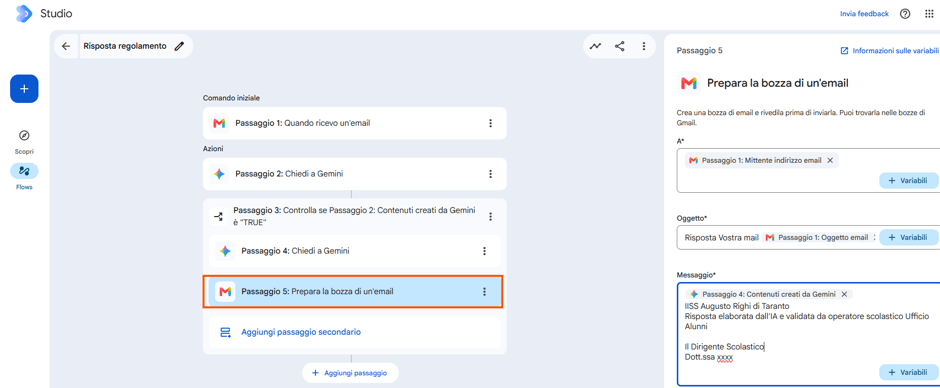The width and height of the screenshot is (940, 388).
Task: Click Gmail icon in Passaggio 1
Action: (219, 123)
